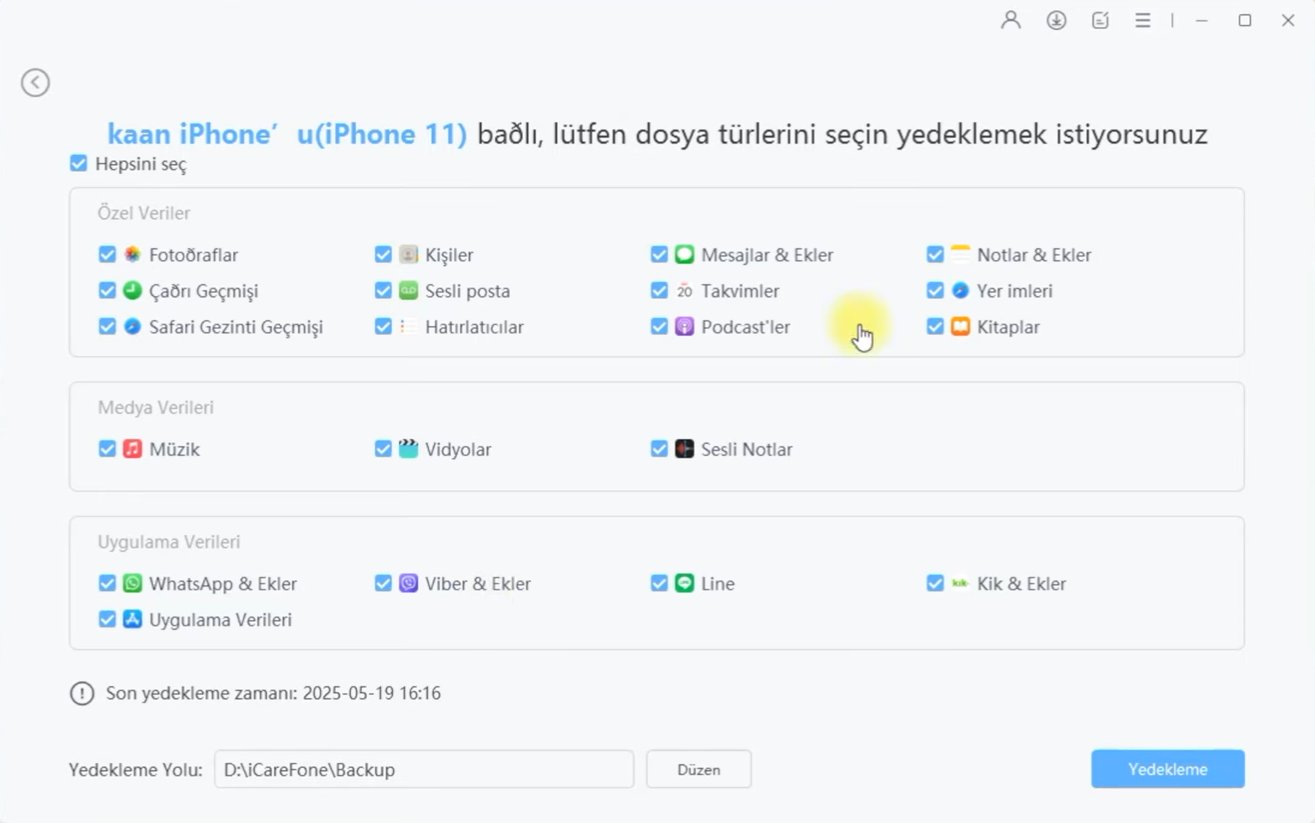Image resolution: width=1315 pixels, height=823 pixels.
Task: Click the Kişiler contacts icon
Action: [x=408, y=255]
